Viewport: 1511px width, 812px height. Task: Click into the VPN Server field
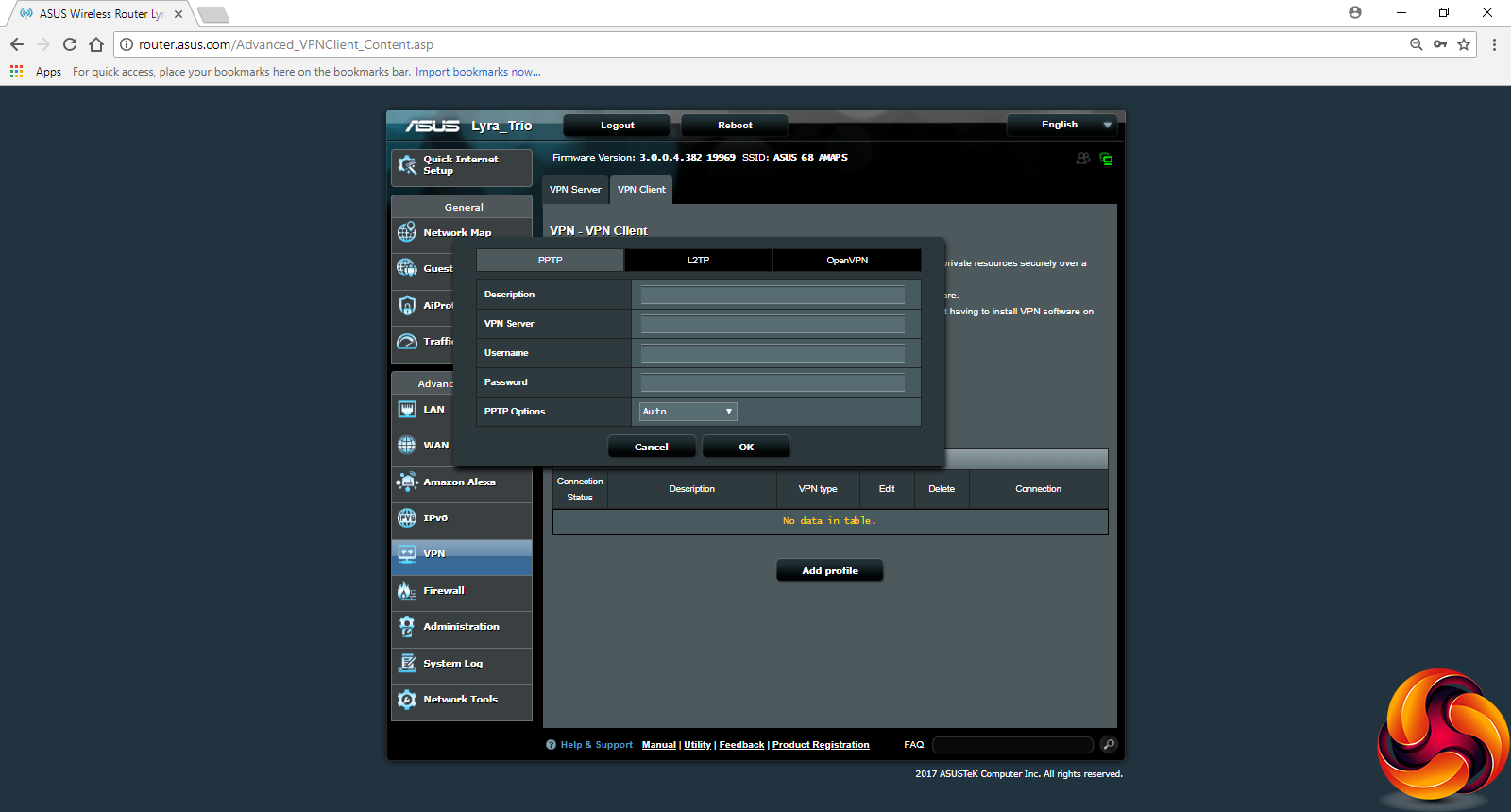pos(772,325)
